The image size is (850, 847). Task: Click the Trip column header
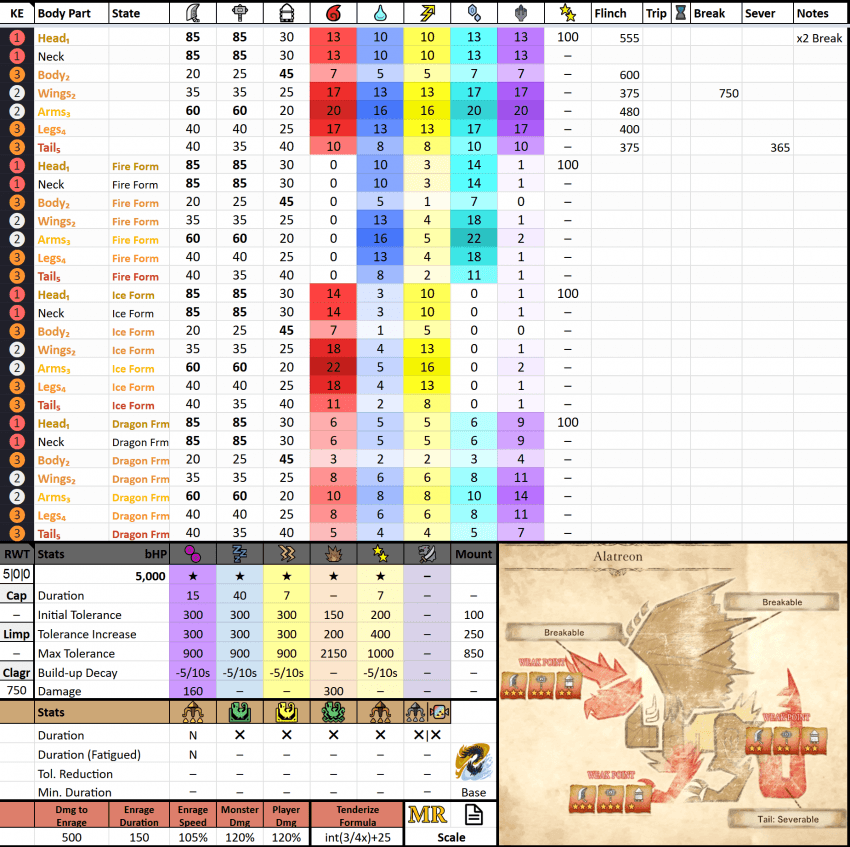[656, 13]
